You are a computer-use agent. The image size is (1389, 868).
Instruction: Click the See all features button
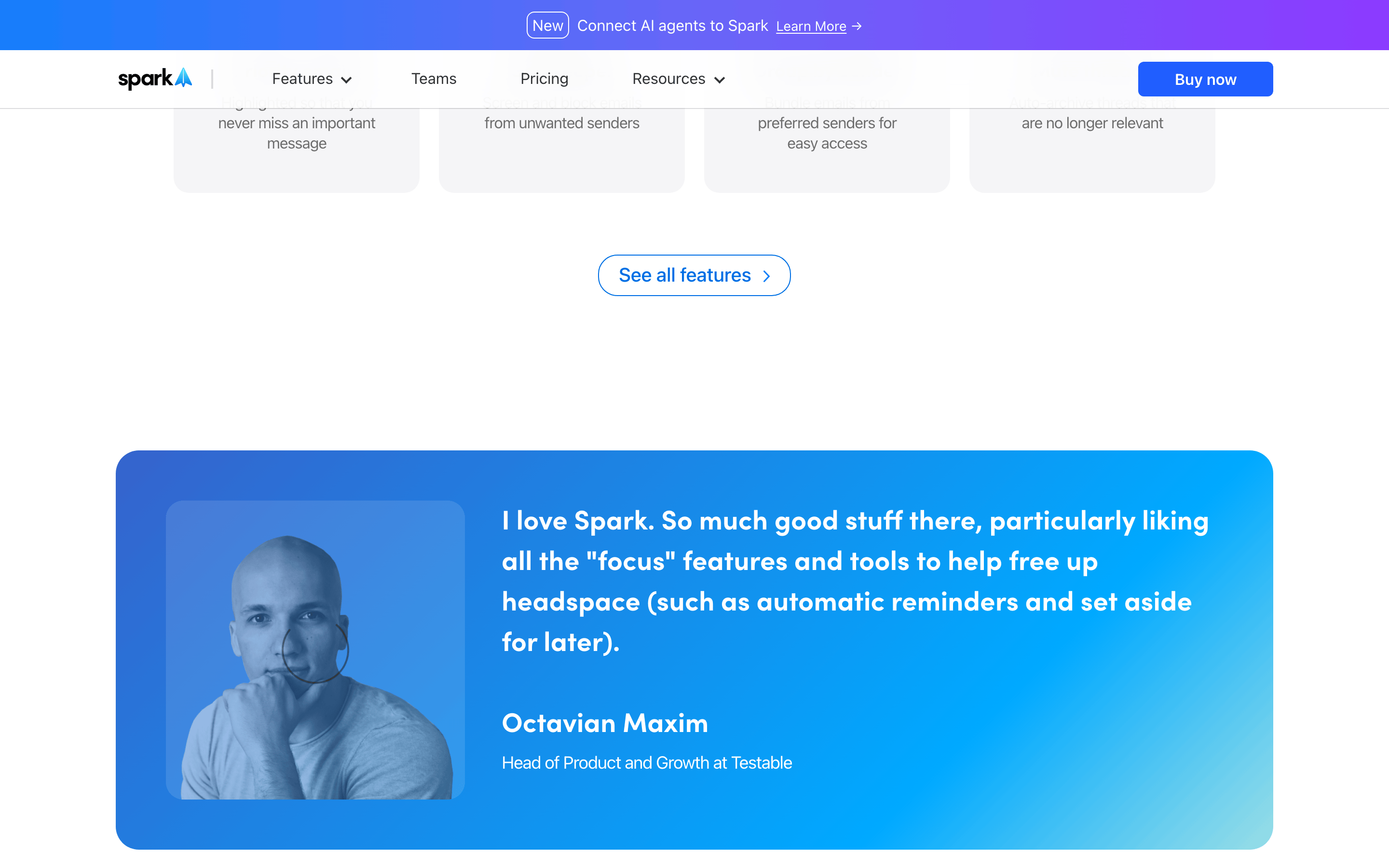[x=694, y=275]
